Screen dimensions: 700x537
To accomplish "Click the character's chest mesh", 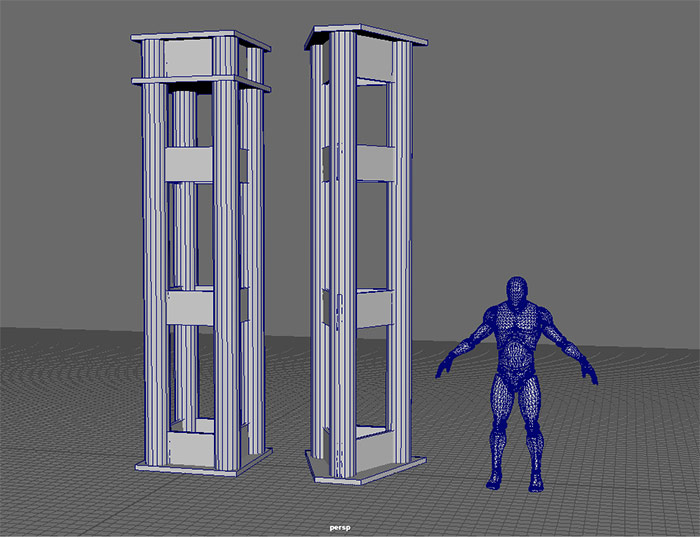I will pyautogui.click(x=516, y=329).
